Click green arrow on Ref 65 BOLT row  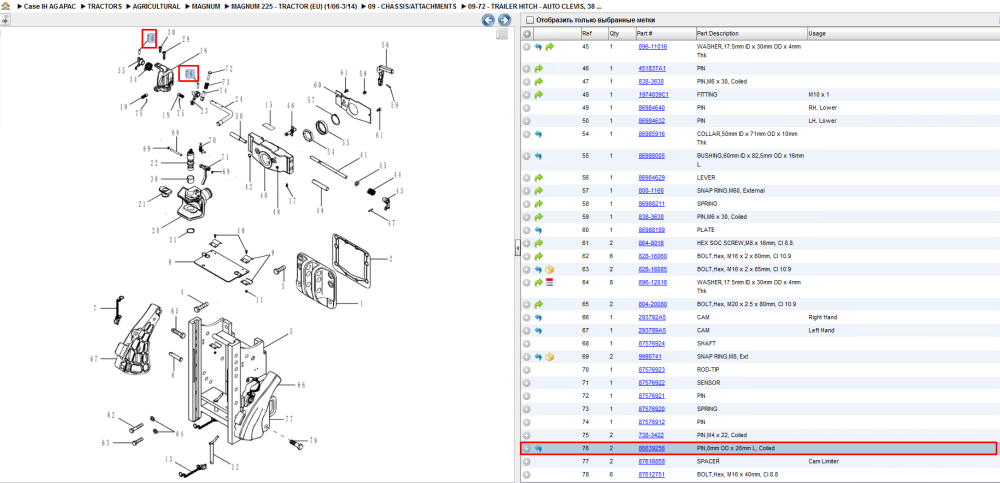tap(538, 304)
